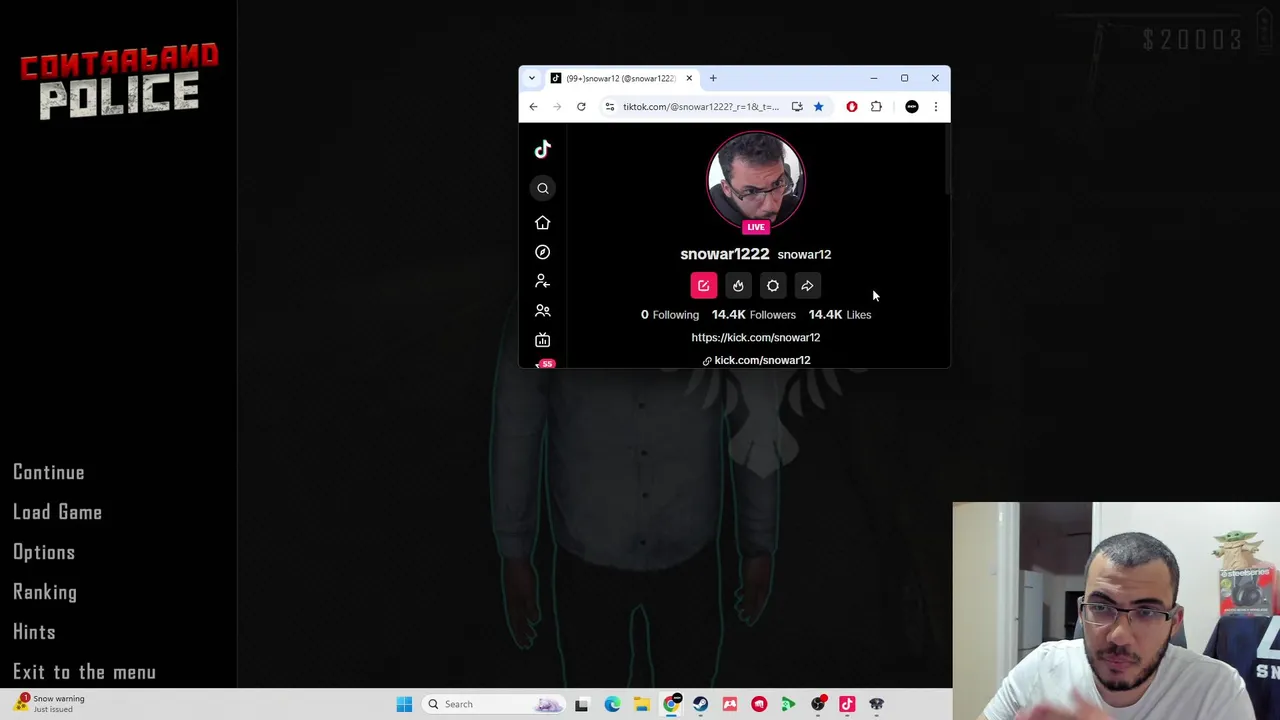The height and width of the screenshot is (720, 1280).
Task: Open the kick.com/snowar12 profile link
Action: [756, 360]
